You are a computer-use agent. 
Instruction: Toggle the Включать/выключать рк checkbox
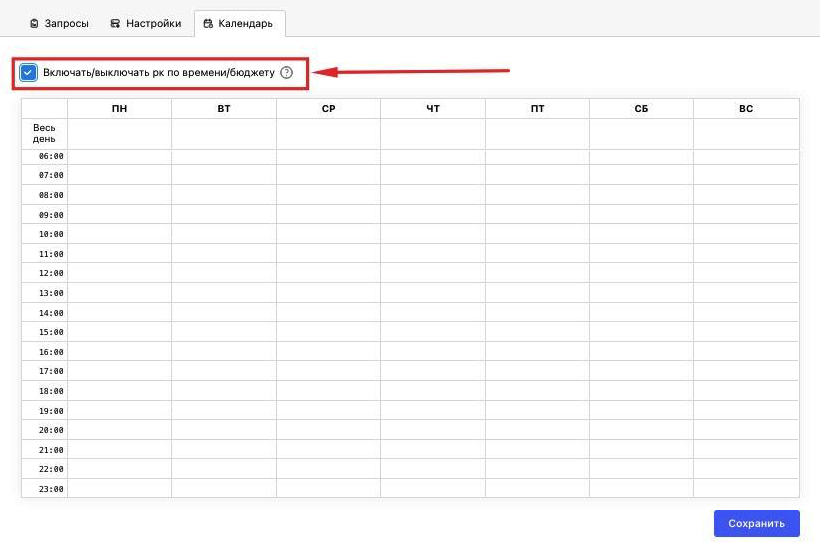tap(28, 73)
